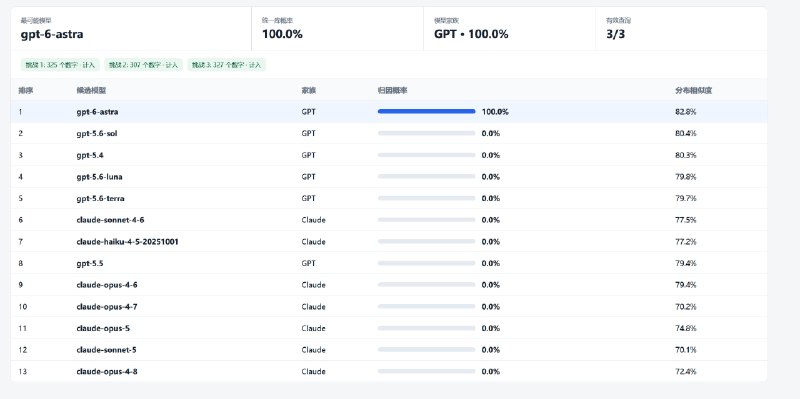Click the 82.8% similarity value
The height and width of the screenshot is (399, 800).
click(x=686, y=112)
